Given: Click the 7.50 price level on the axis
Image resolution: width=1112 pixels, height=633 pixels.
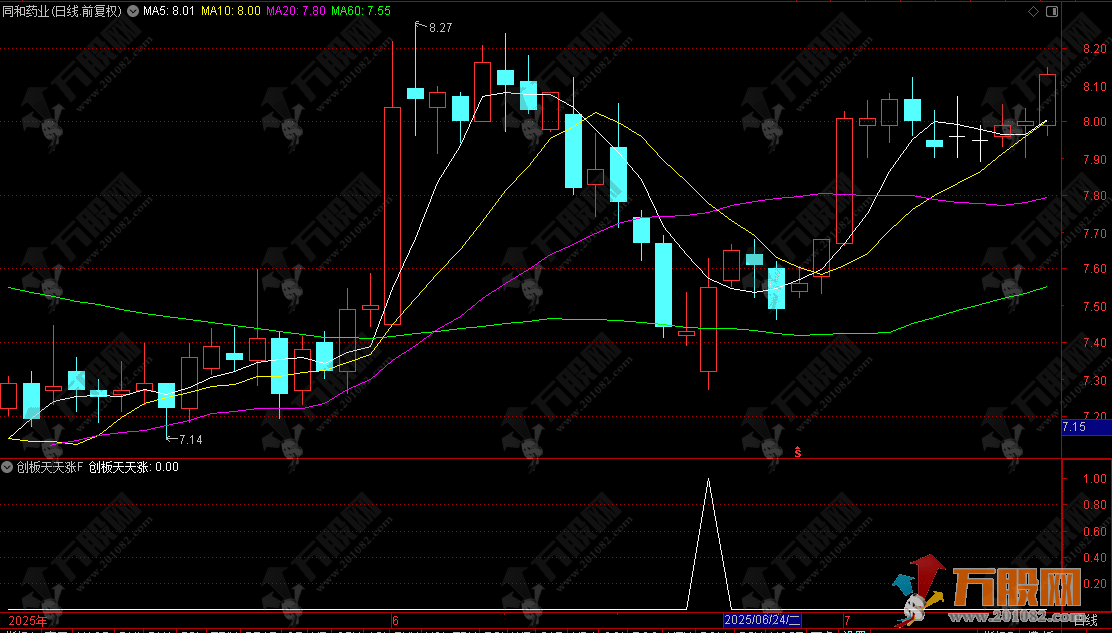Looking at the screenshot, I should click(x=1096, y=306).
